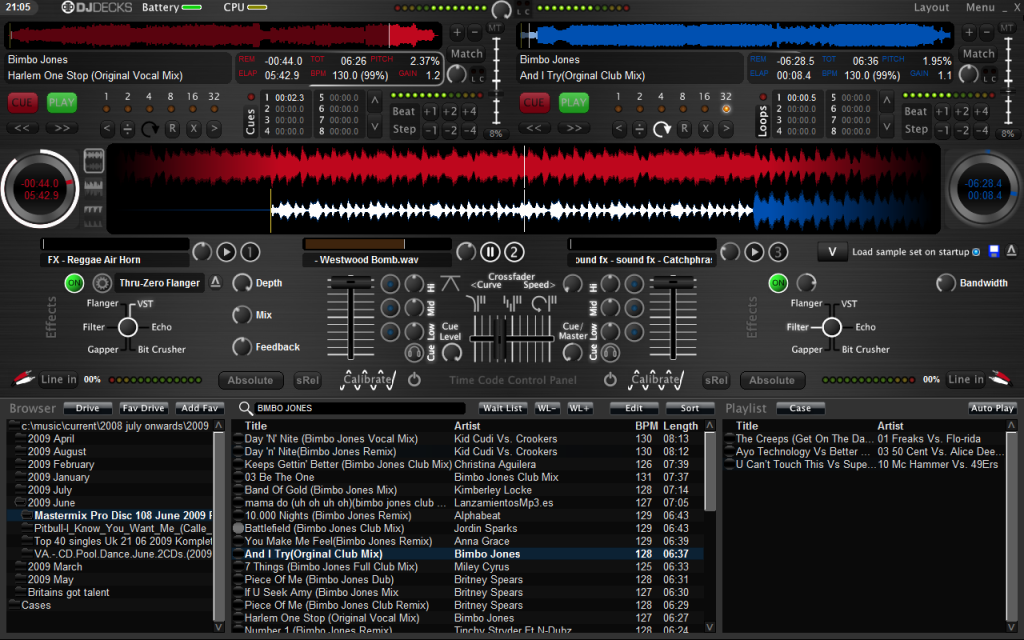1024x640 pixels.
Task: Click the left Absolute button
Action: (250, 380)
